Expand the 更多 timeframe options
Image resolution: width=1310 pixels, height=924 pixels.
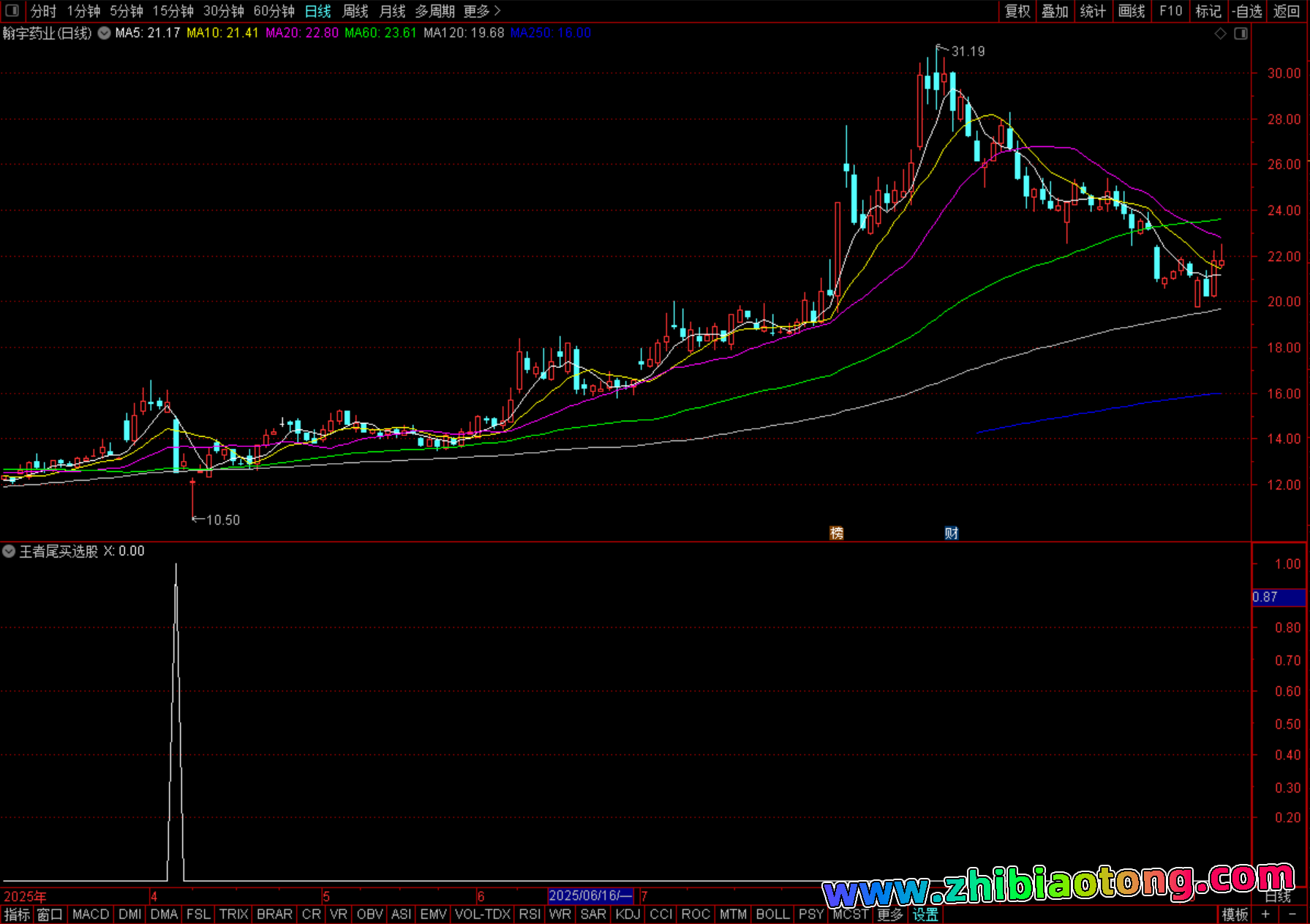tap(482, 11)
